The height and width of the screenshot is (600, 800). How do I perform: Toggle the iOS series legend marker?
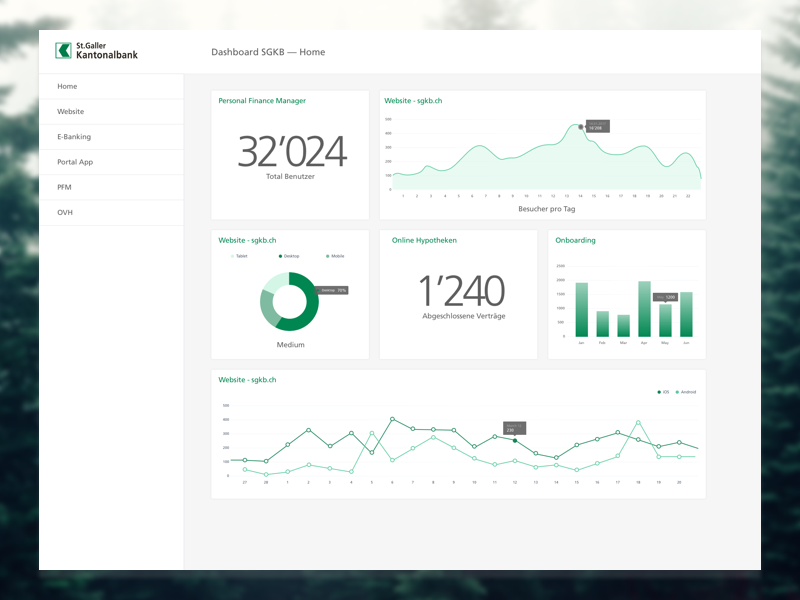coord(663,392)
